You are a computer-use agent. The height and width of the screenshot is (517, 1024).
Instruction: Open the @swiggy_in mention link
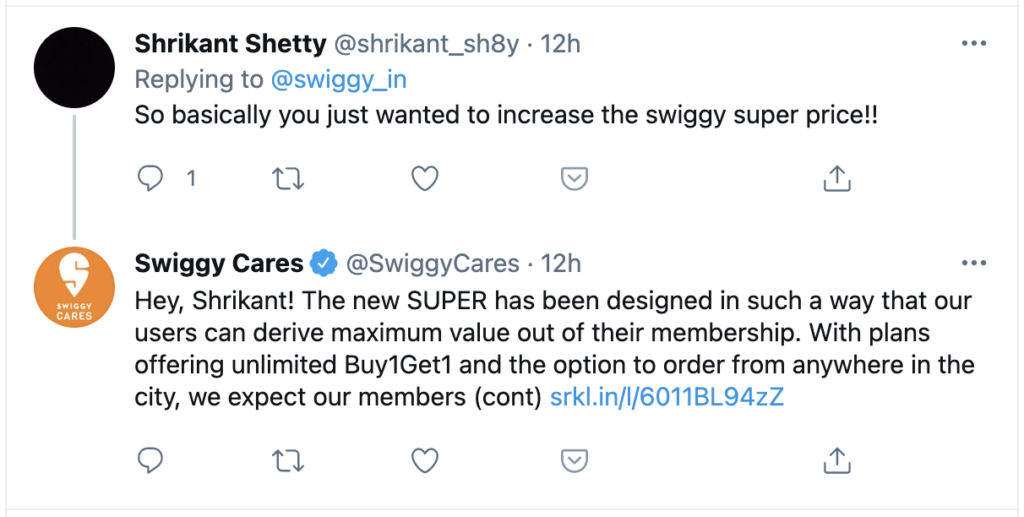click(x=335, y=79)
